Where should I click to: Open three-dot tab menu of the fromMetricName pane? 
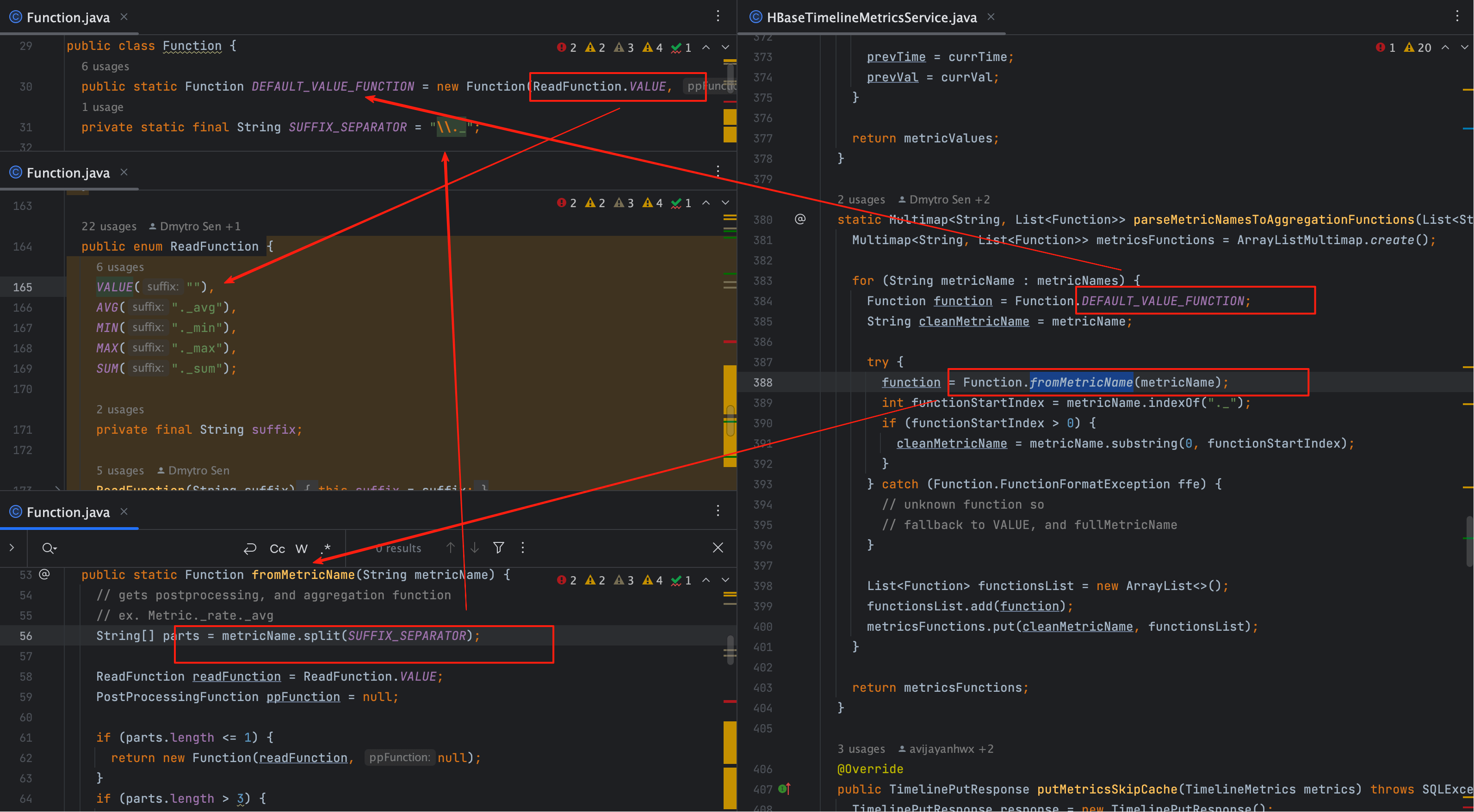click(718, 511)
